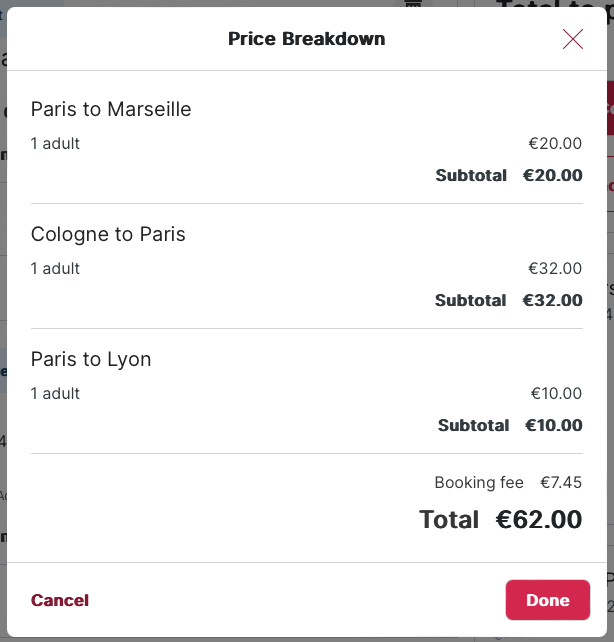This screenshot has height=642, width=614.
Task: Click the bold Subtotal €20.00 line
Action: pos(509,175)
